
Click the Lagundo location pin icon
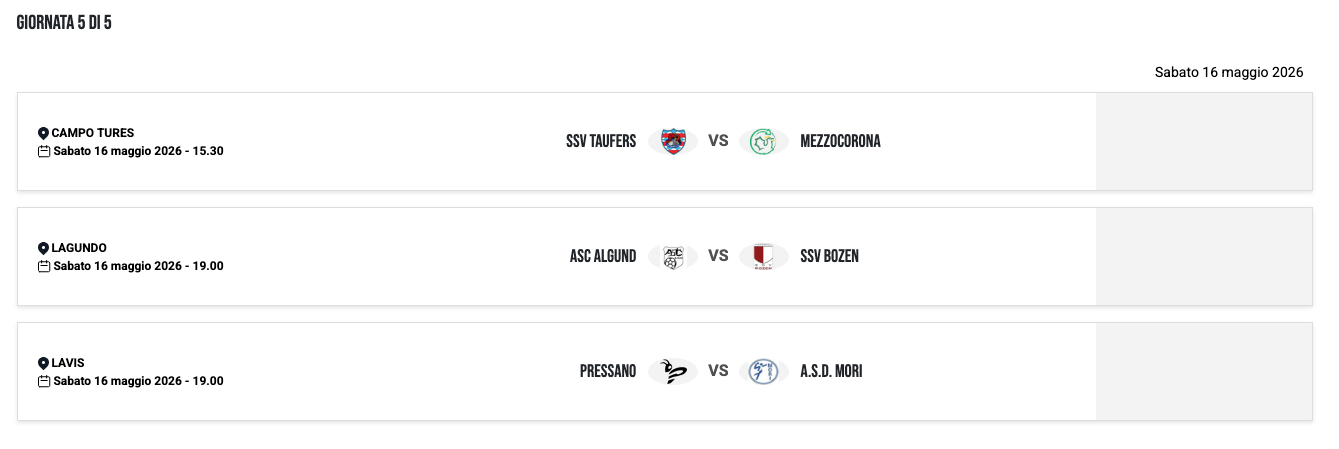point(43,248)
